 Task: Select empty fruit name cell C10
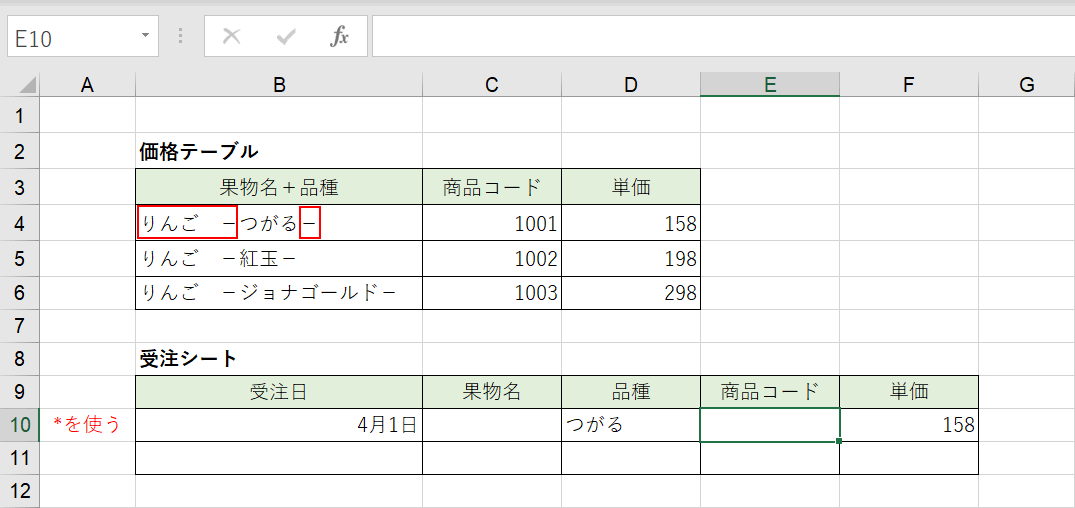(492, 425)
